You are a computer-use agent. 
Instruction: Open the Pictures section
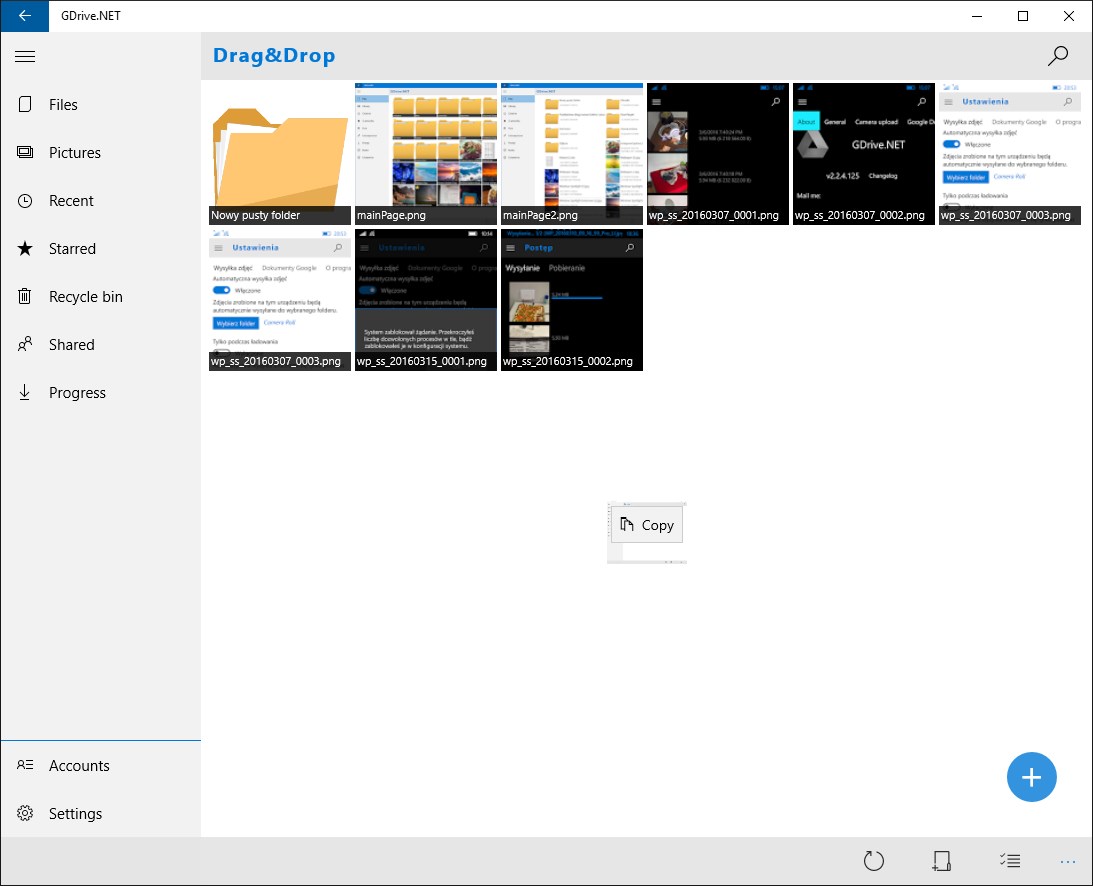75,152
